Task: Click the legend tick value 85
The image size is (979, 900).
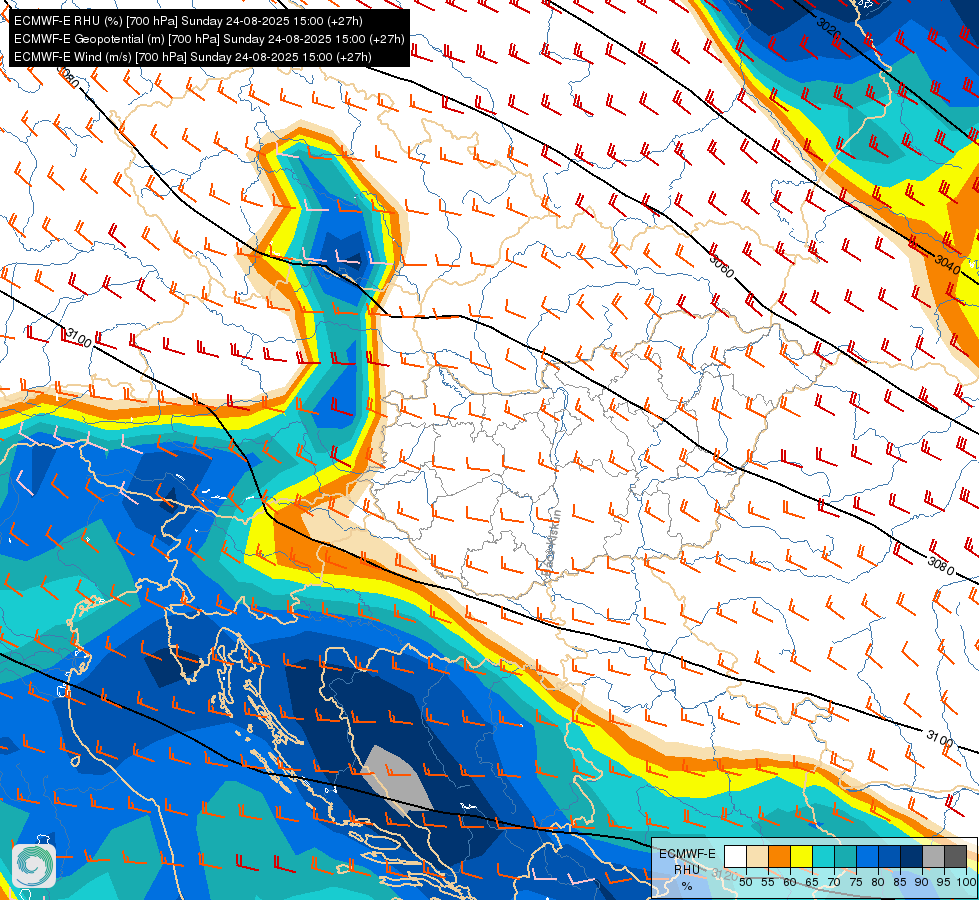Action: [x=900, y=882]
